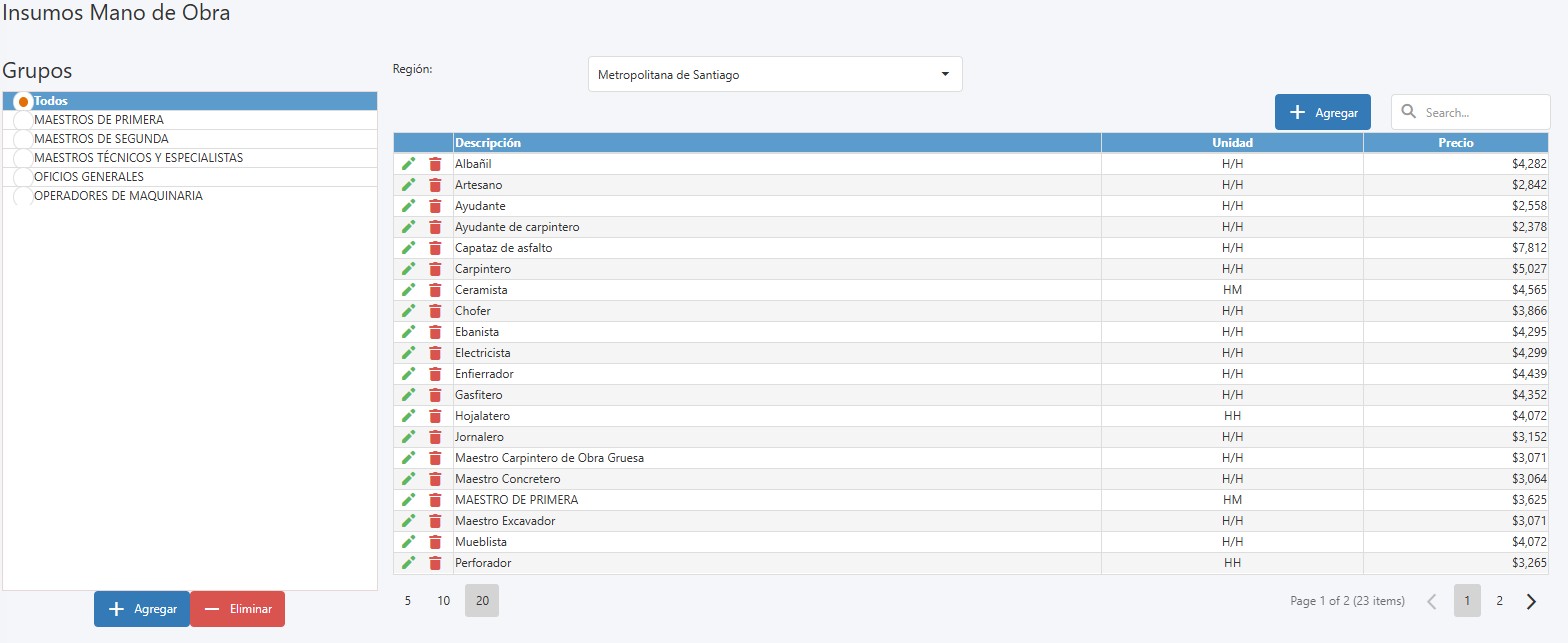Open the Región dropdown Metropolitana de Santiago

(x=775, y=75)
